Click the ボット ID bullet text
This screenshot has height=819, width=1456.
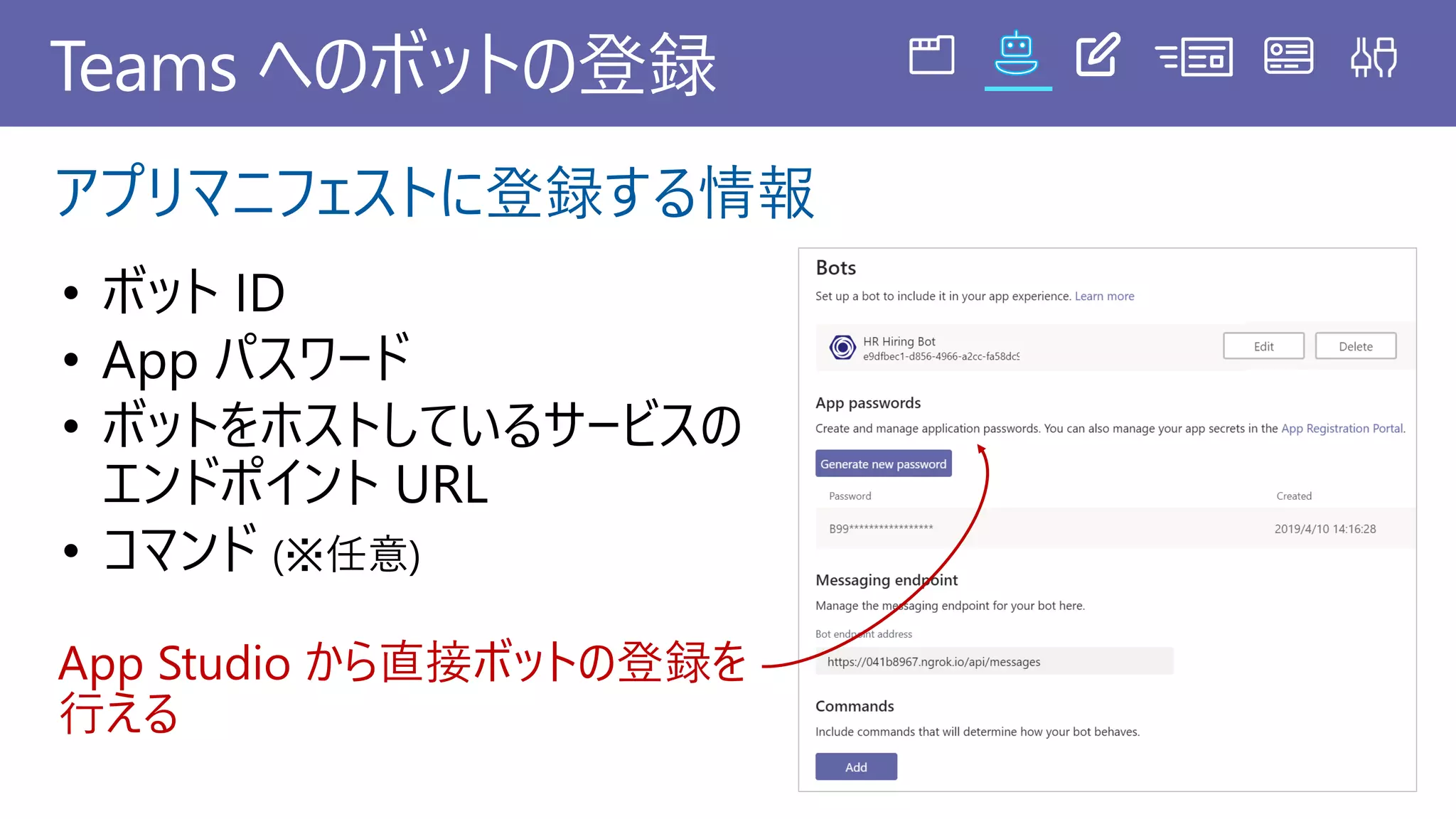(x=193, y=291)
